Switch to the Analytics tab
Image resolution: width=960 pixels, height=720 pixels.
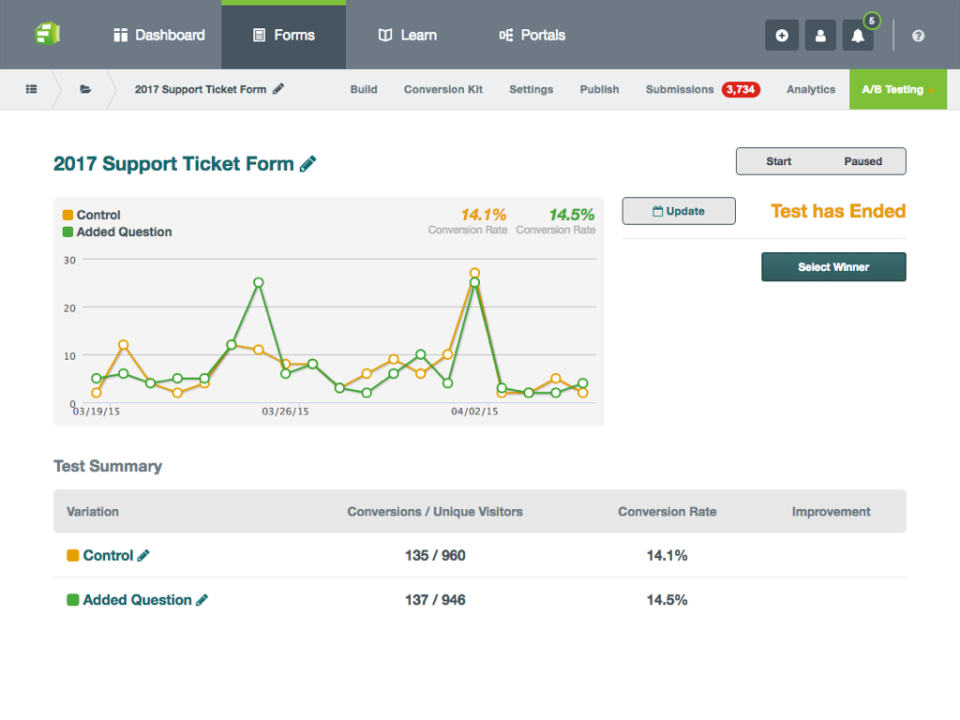pos(810,89)
